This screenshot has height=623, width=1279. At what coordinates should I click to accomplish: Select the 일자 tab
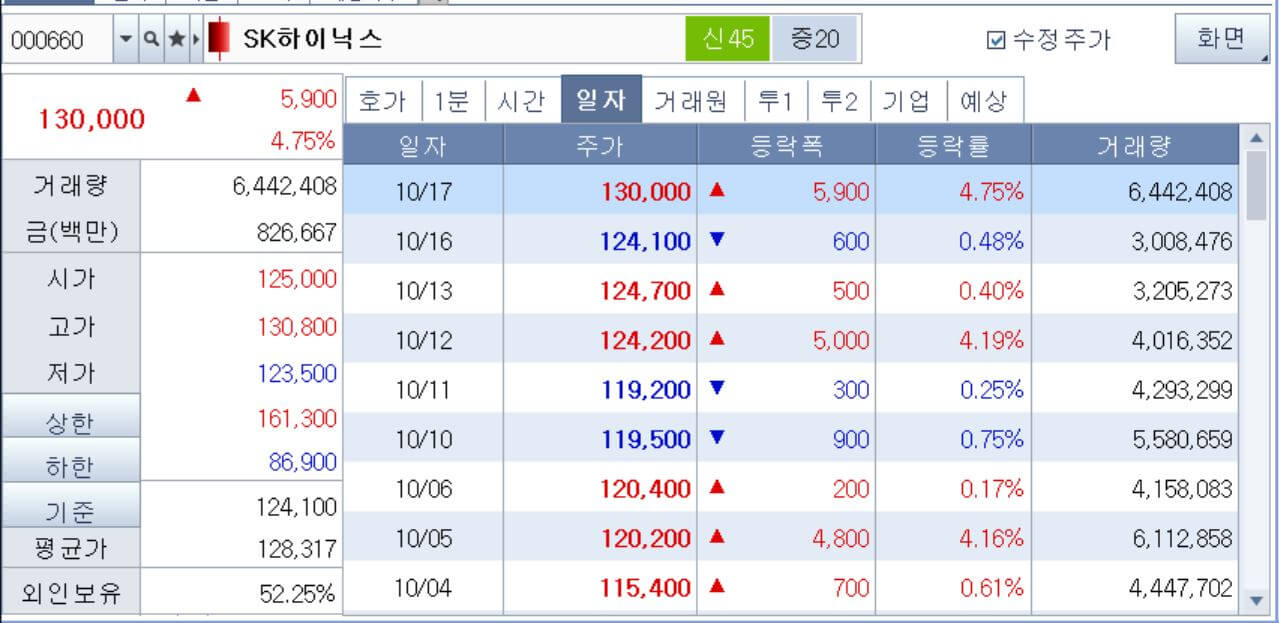coord(601,100)
